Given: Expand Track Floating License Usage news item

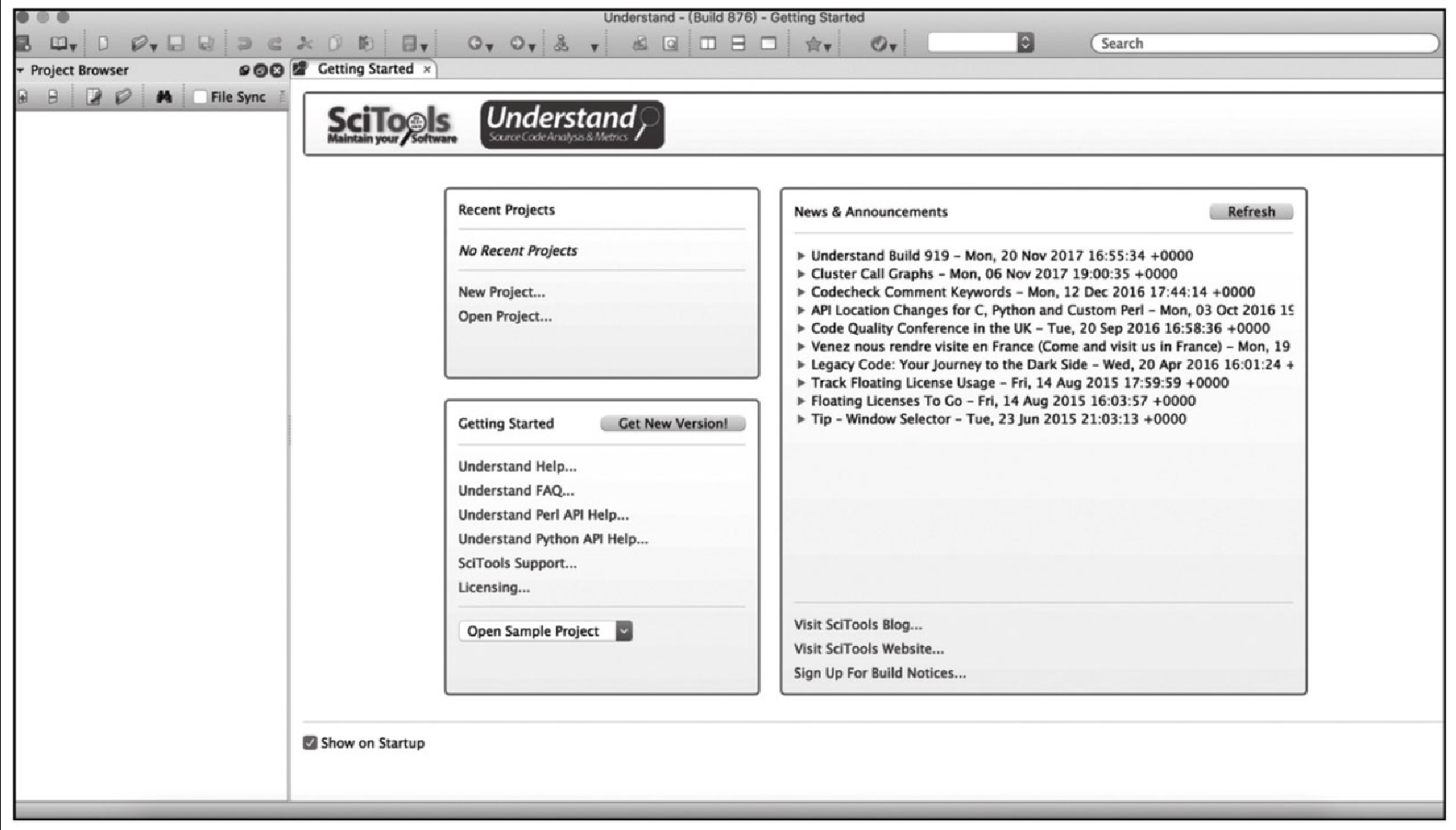Looking at the screenshot, I should pyautogui.click(x=801, y=383).
